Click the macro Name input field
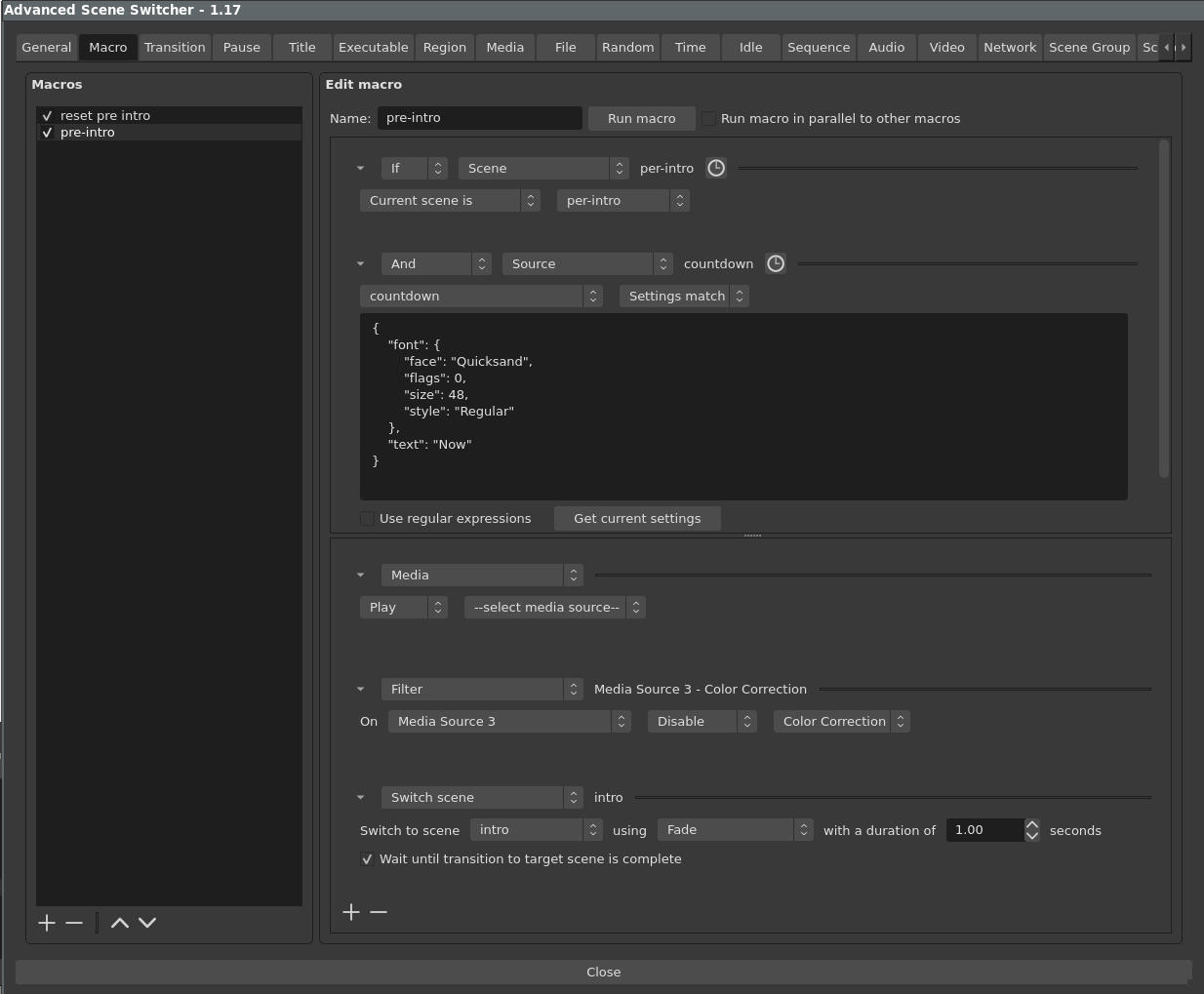Image resolution: width=1204 pixels, height=994 pixels. tap(479, 117)
